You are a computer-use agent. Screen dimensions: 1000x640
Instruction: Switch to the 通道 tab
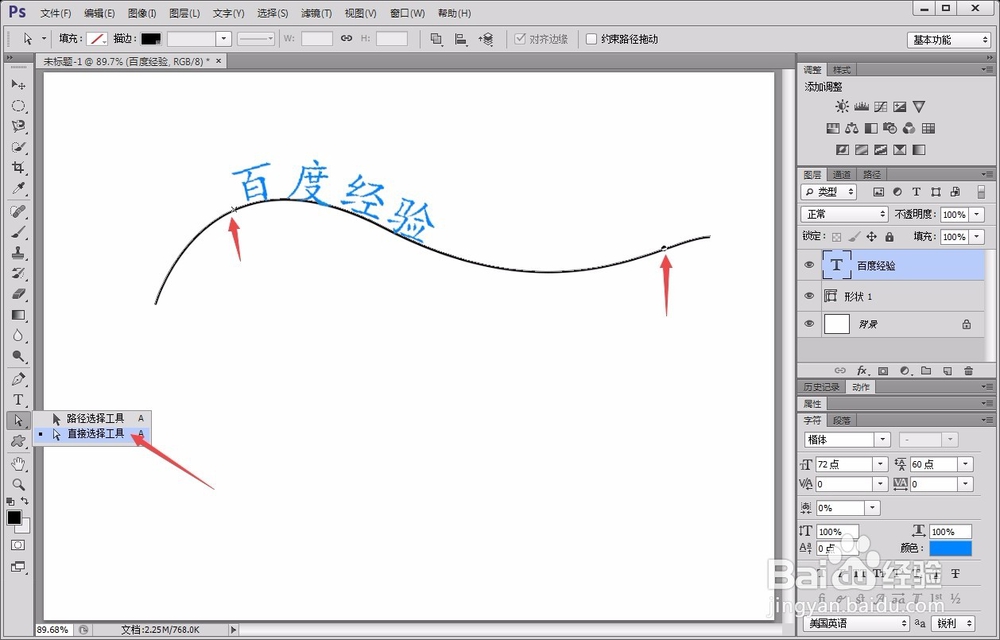841,174
